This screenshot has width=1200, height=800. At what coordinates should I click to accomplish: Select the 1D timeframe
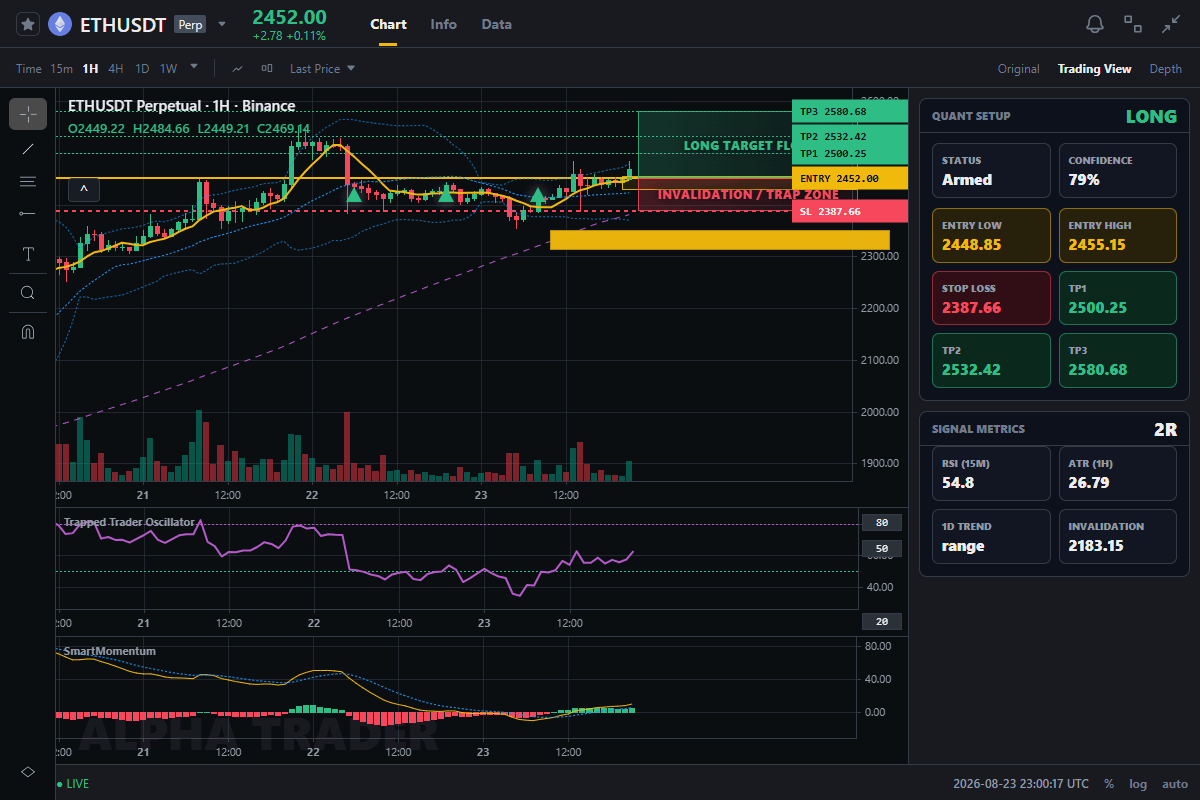(142, 69)
